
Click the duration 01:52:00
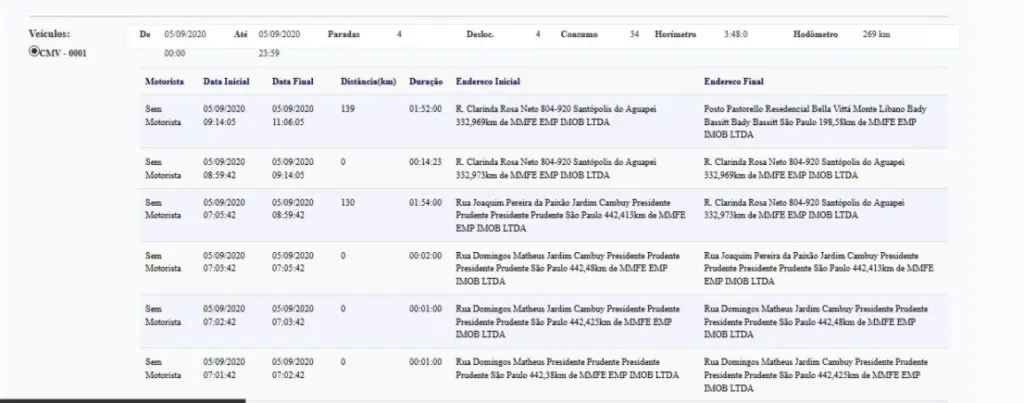click(425, 109)
